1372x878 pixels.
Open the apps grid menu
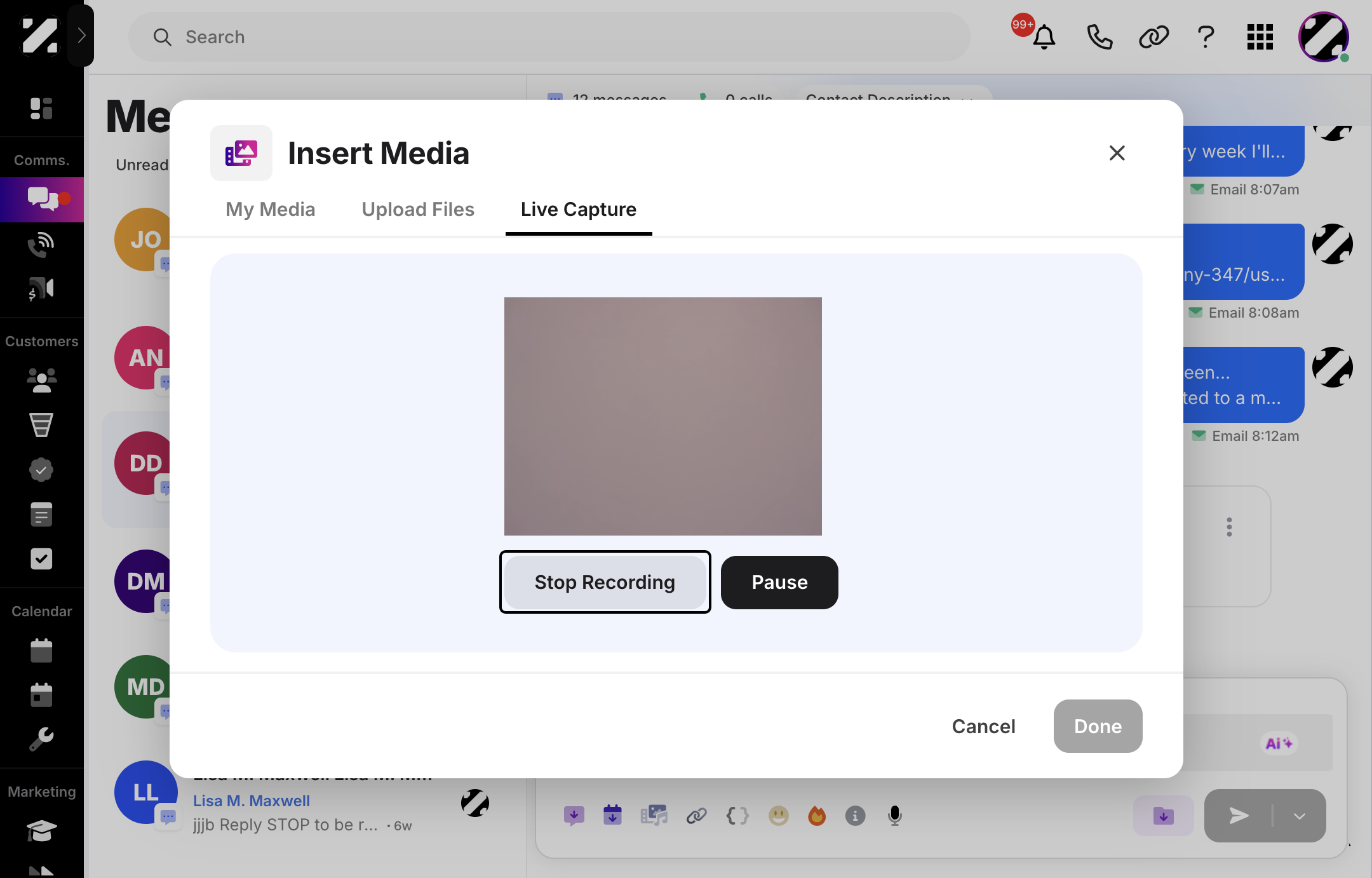click(x=1260, y=37)
